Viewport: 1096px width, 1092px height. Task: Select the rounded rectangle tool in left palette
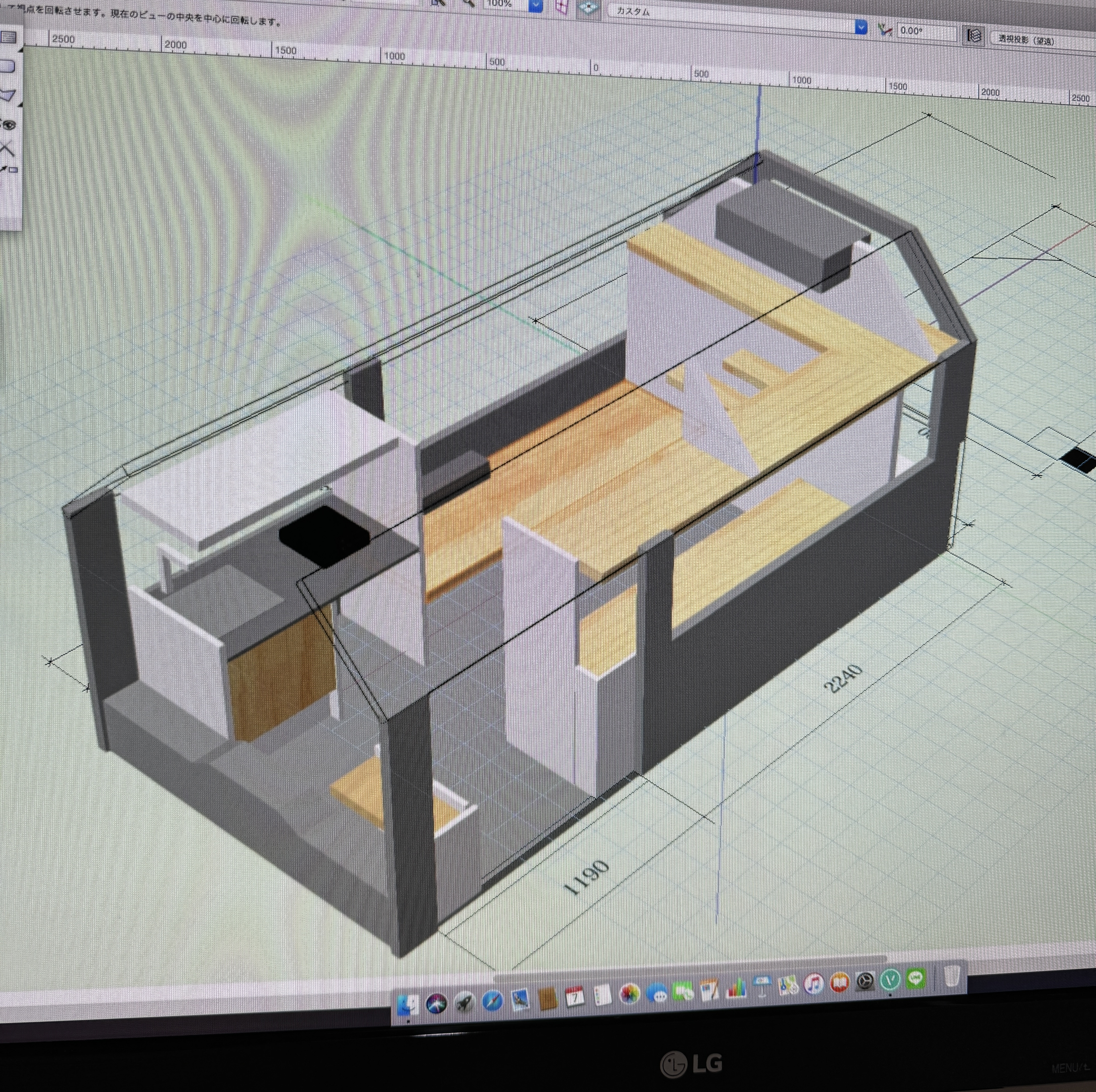(x=7, y=66)
